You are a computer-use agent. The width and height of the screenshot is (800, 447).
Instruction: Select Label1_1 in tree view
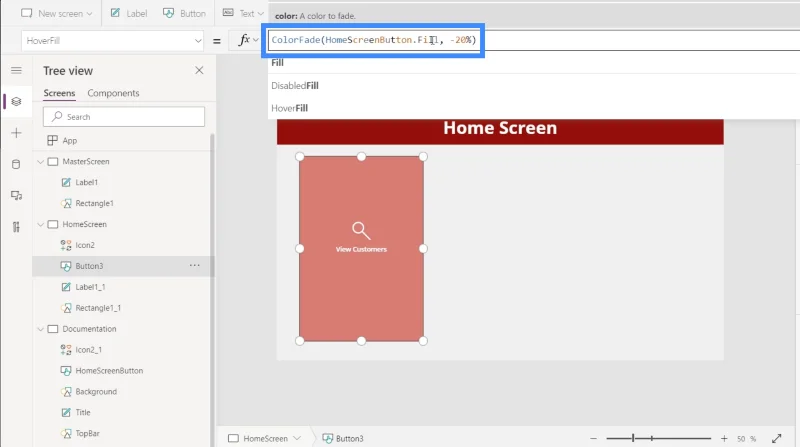point(90,287)
